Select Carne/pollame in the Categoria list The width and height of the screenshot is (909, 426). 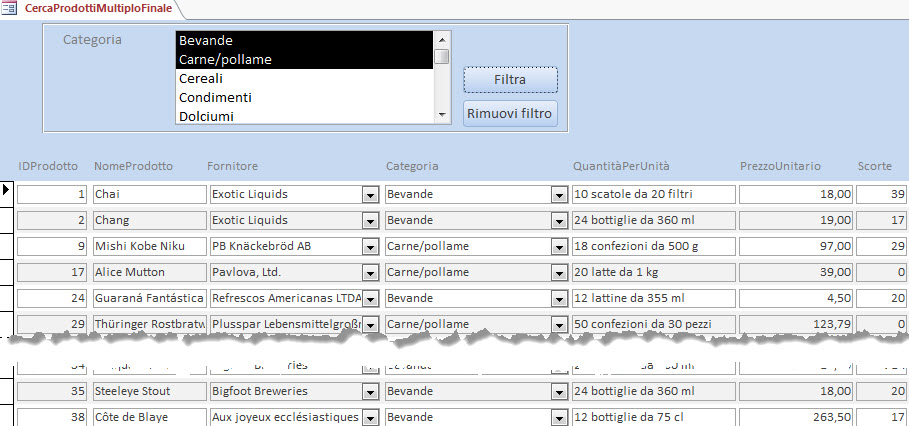point(304,60)
